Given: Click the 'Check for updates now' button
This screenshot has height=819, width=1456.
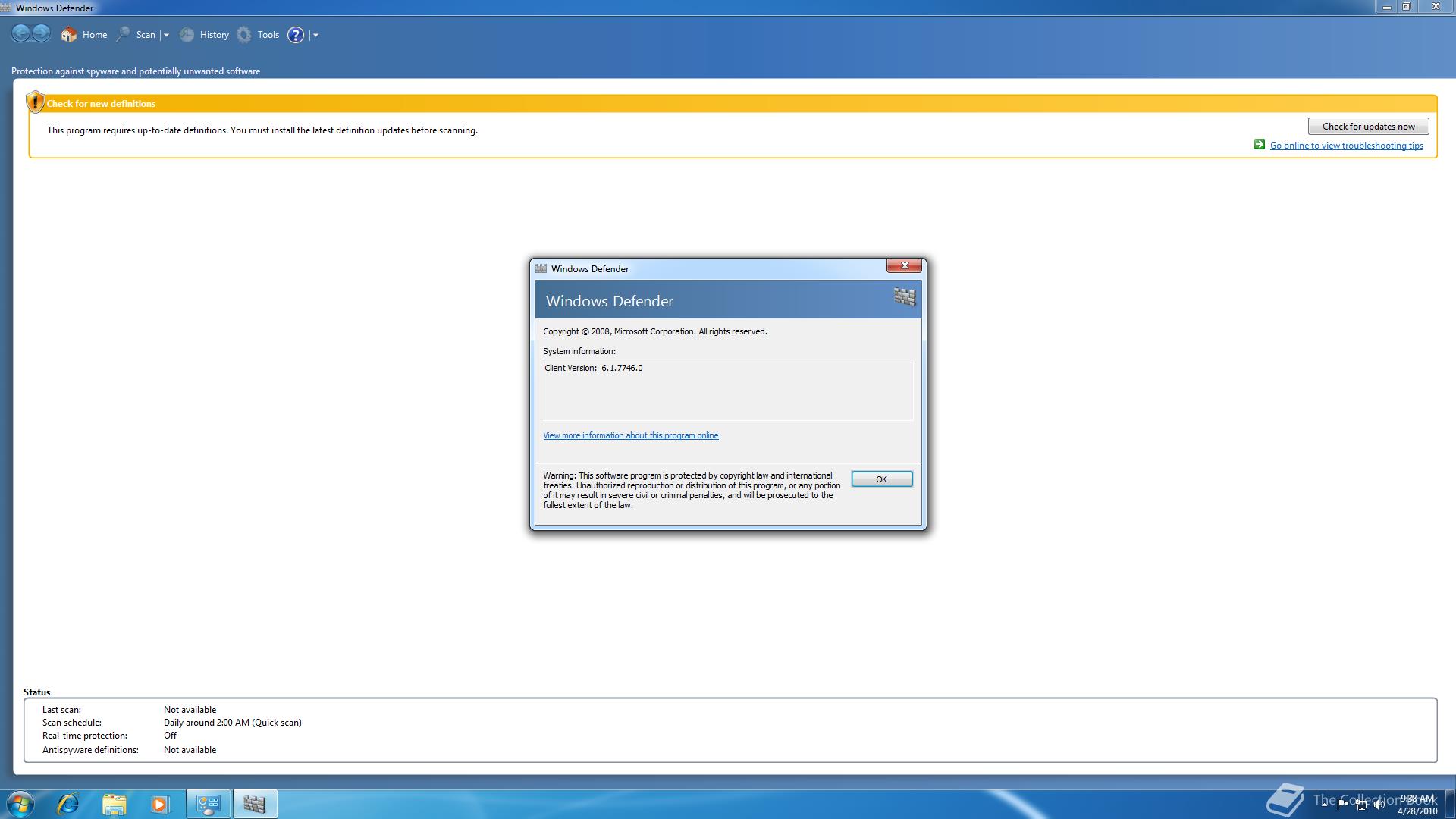Looking at the screenshot, I should click(x=1368, y=127).
